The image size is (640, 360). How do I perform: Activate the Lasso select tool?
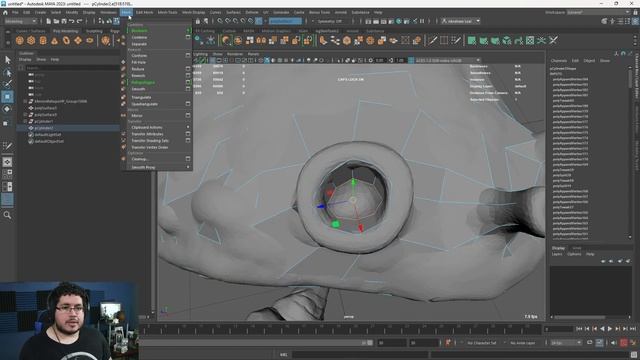pos(7,73)
